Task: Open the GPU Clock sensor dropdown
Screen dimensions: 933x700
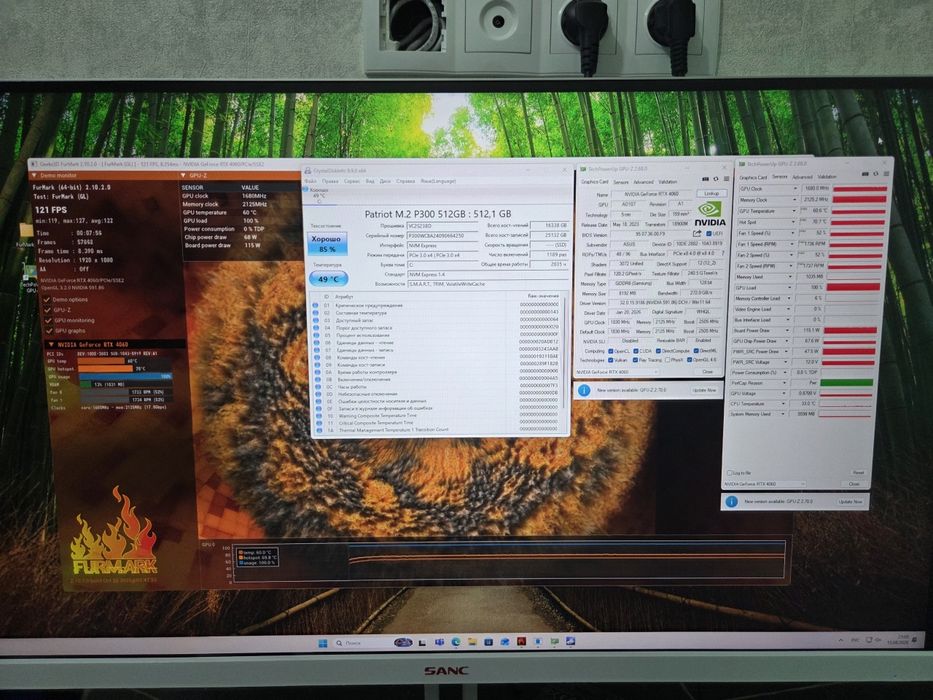Action: (x=795, y=189)
